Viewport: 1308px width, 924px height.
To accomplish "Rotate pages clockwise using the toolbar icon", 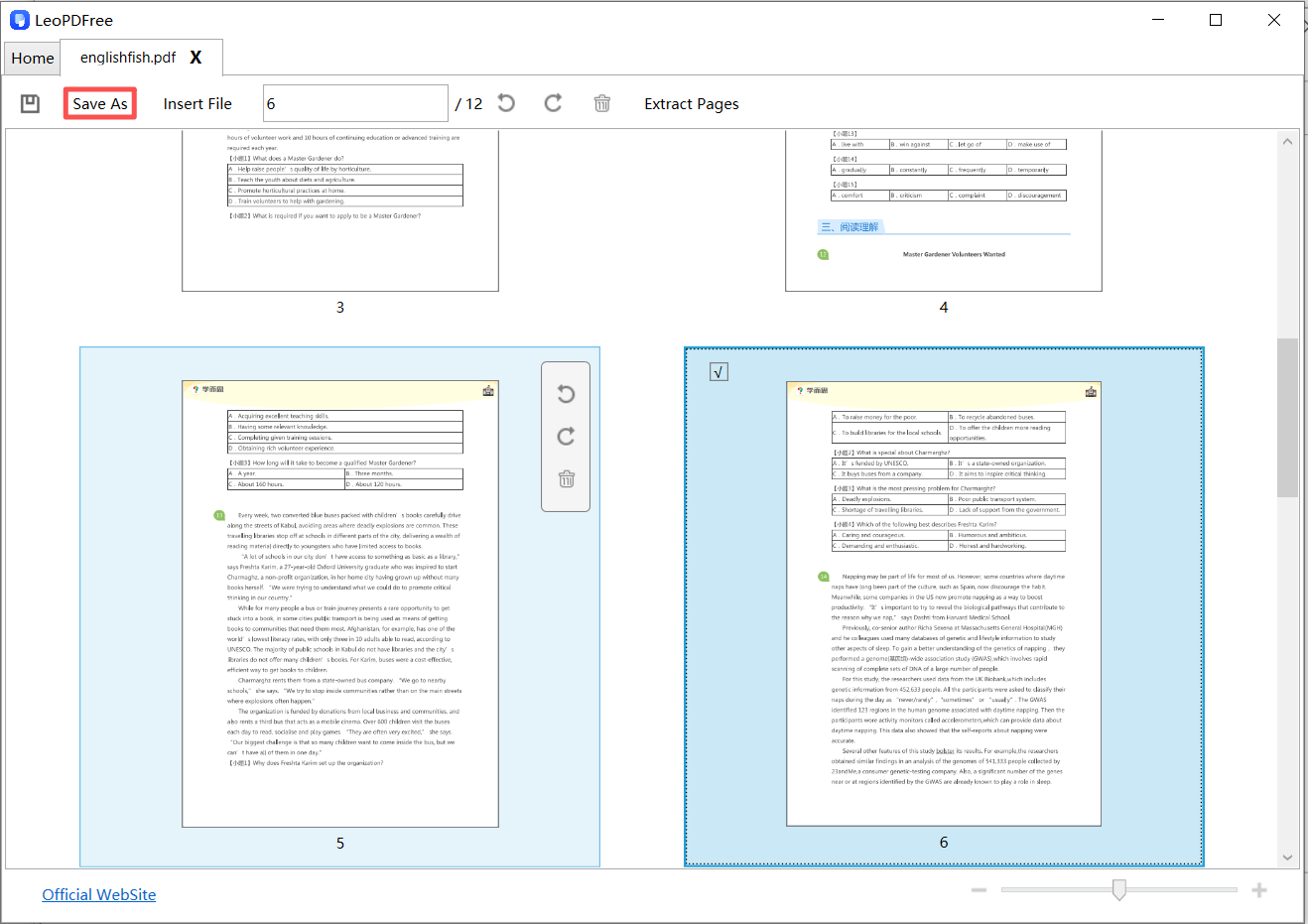I will (x=553, y=102).
